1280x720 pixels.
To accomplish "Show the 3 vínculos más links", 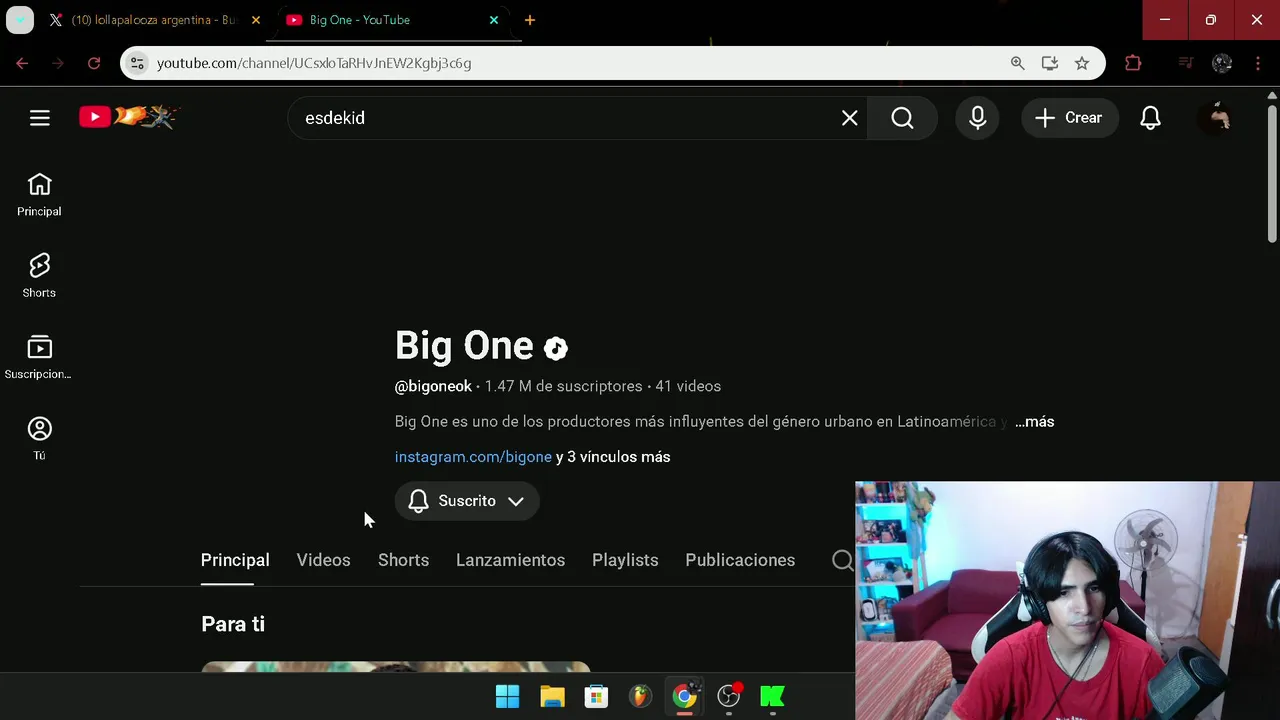I will point(613,457).
